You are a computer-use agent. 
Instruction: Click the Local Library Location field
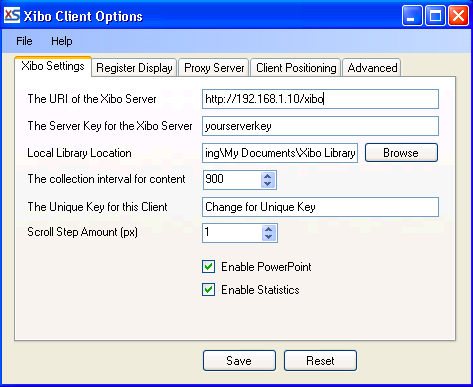[280, 153]
